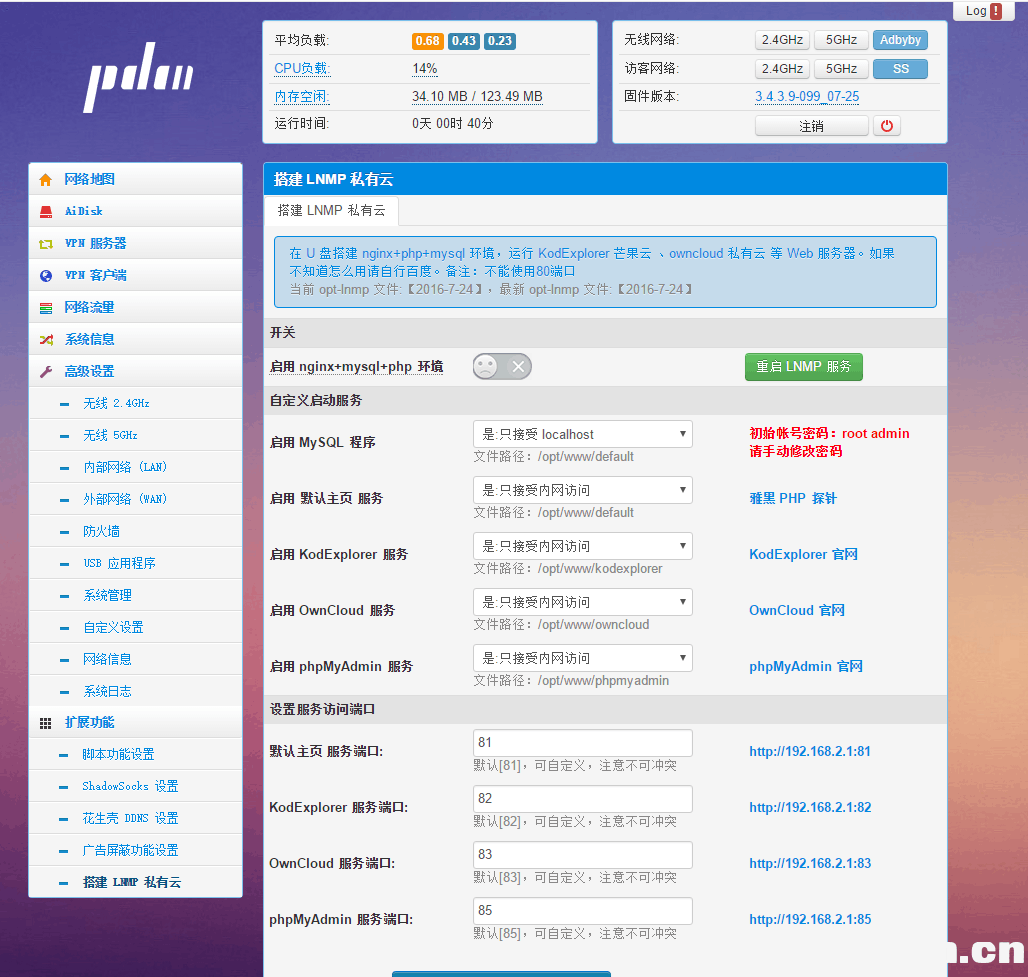Image resolution: width=1028 pixels, height=977 pixels.
Task: Collapse the 高级设置 menu section
Action: point(136,371)
